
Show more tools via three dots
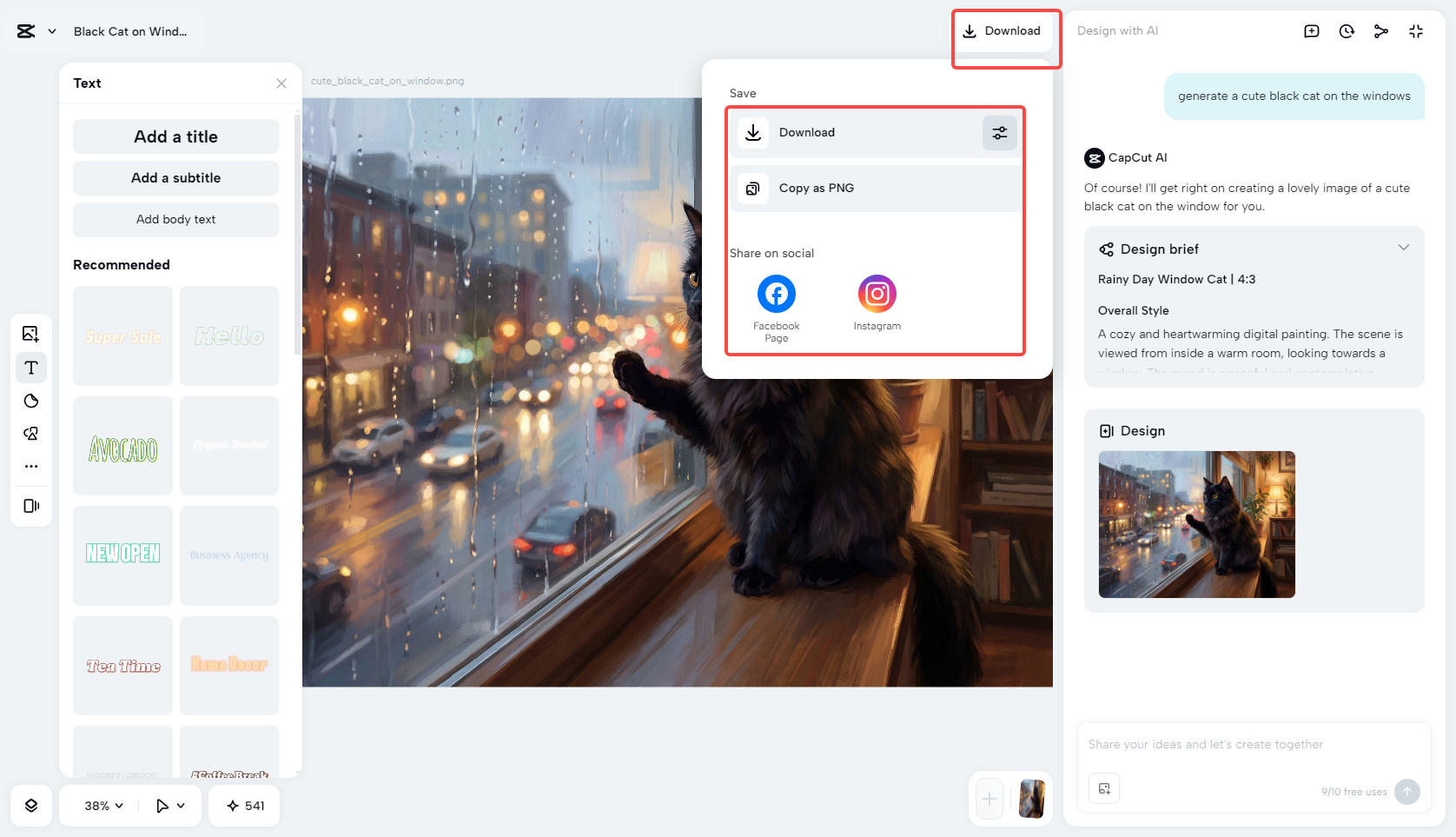click(31, 467)
